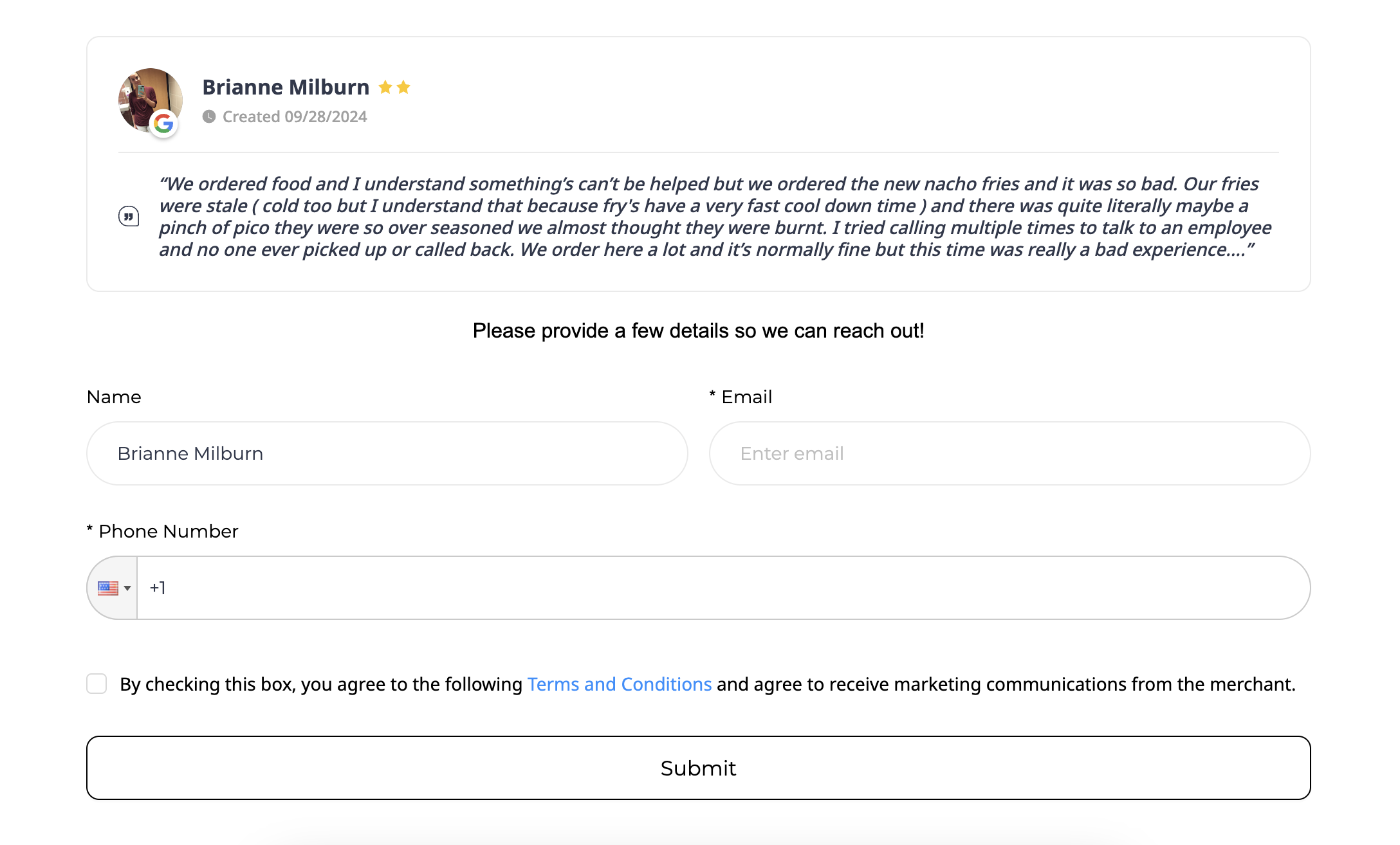This screenshot has height=845, width=1400.
Task: Expand the country code dropdown arrow
Action: [x=127, y=588]
